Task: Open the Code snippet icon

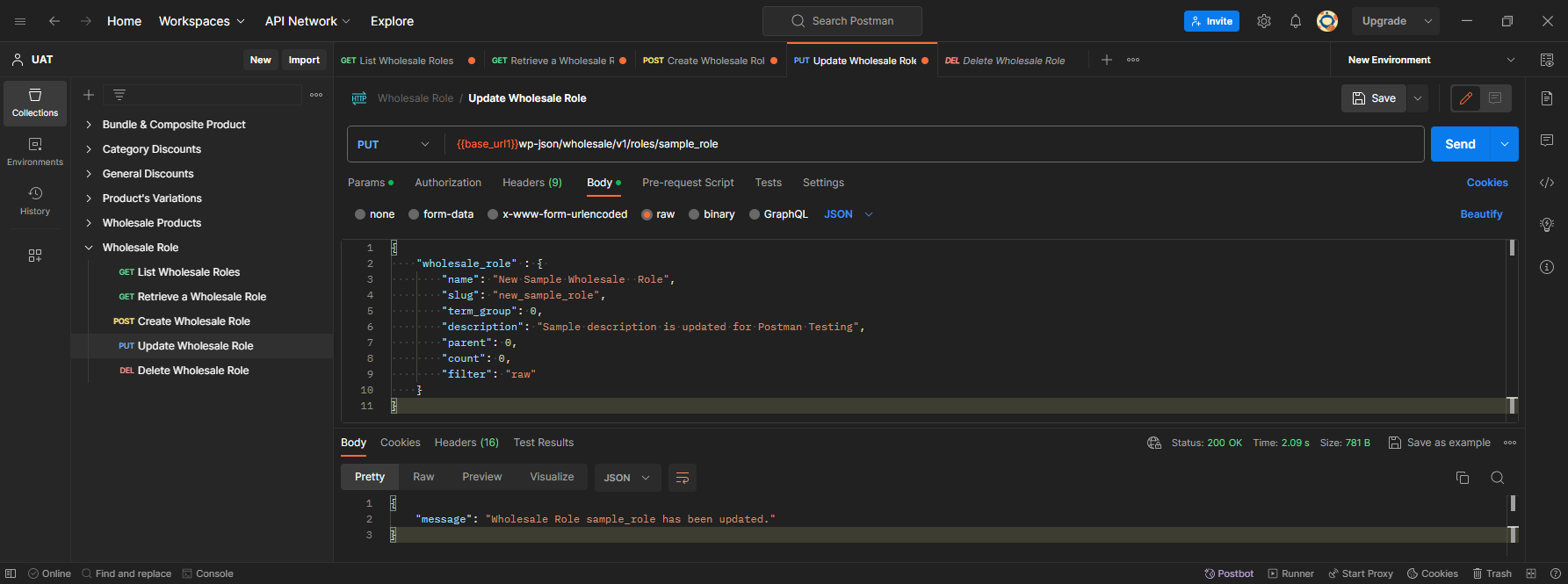Action: tap(1547, 183)
